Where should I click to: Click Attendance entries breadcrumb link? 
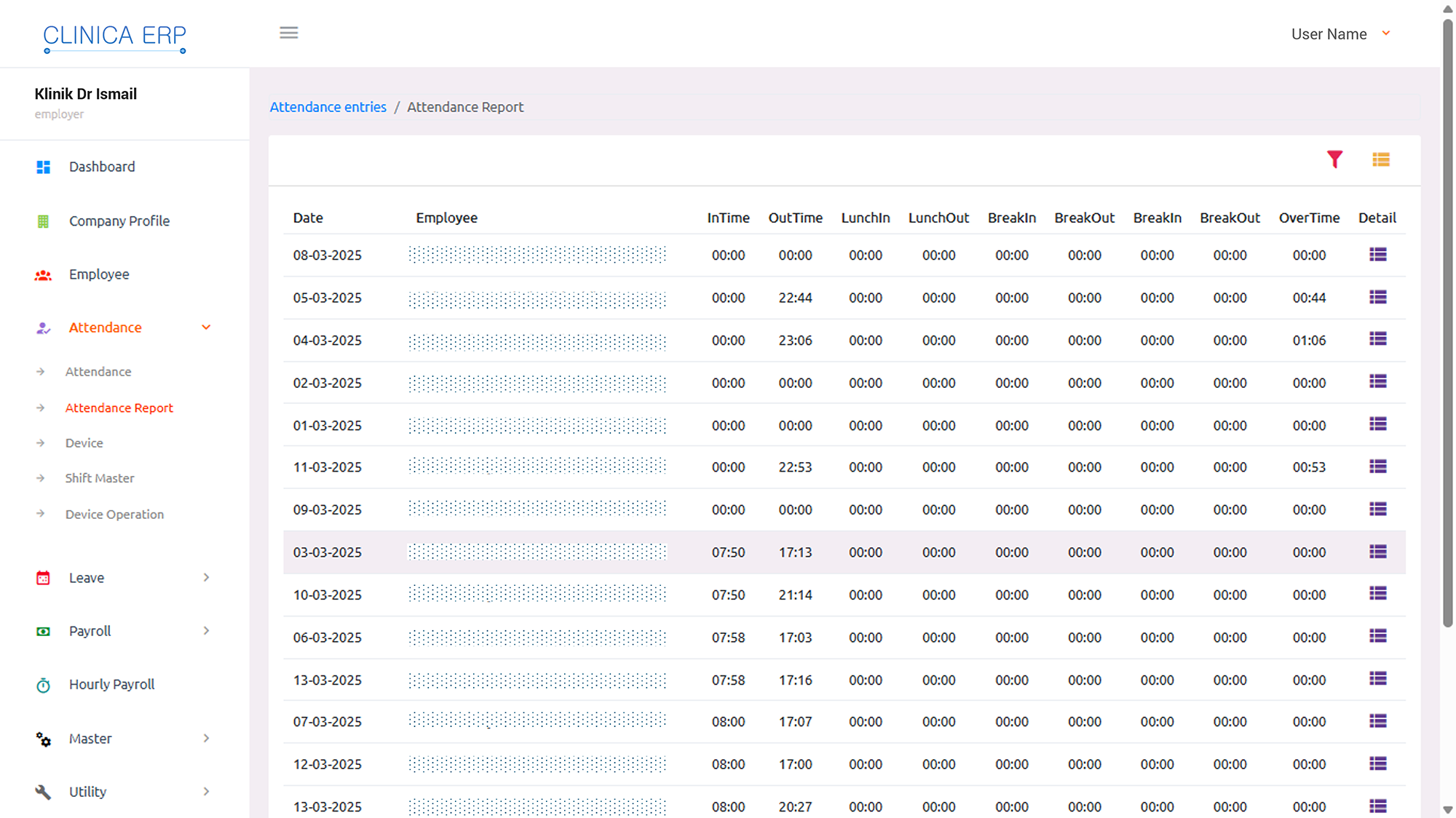(x=328, y=107)
